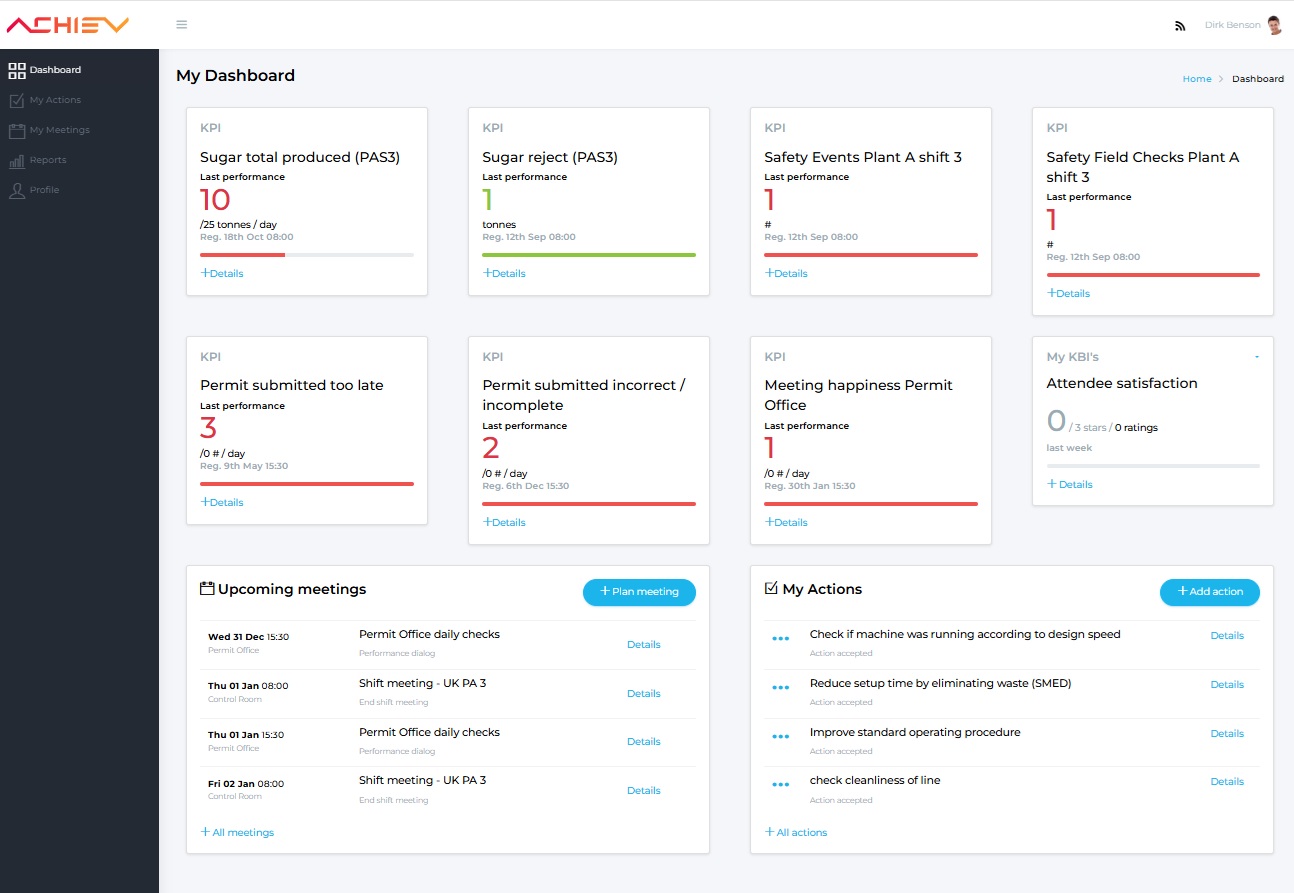This screenshot has width=1294, height=893.
Task: Collapse the My KBI's Attendee satisfaction card
Action: (1257, 357)
